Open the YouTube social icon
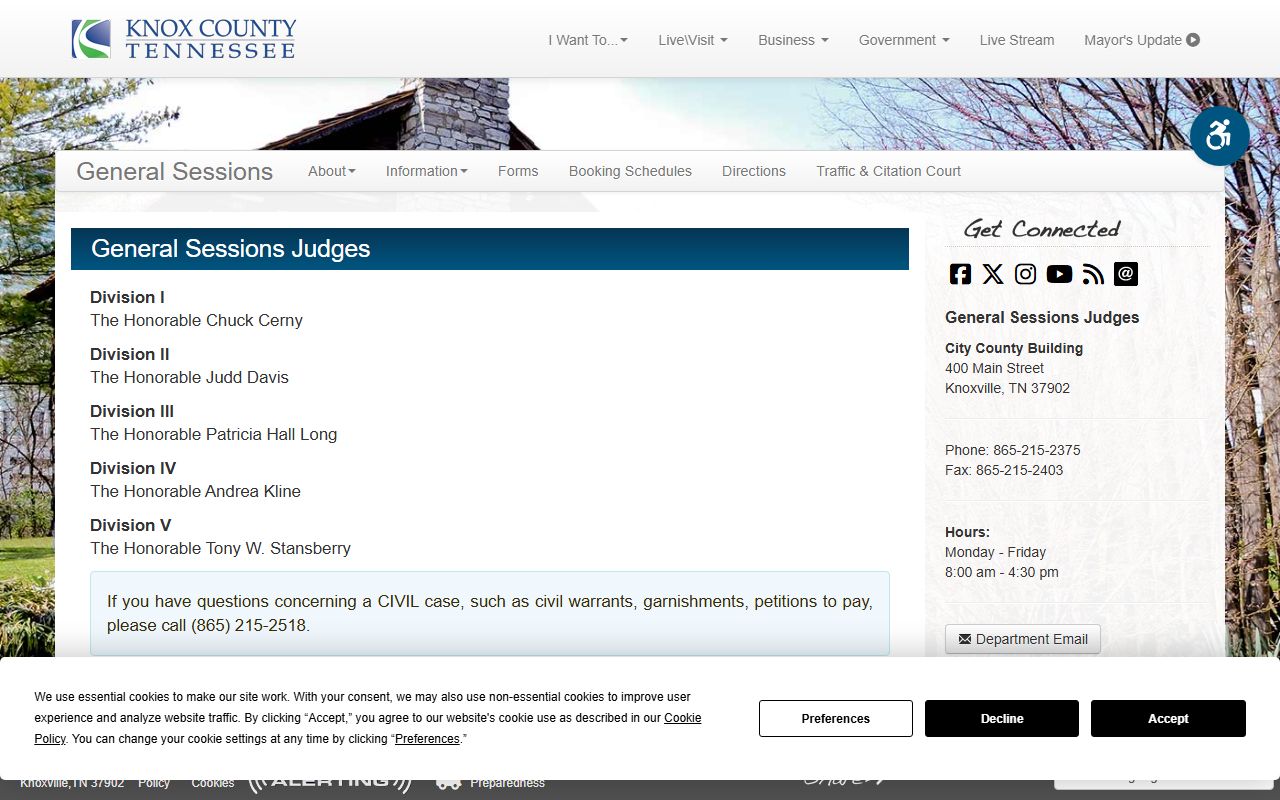 (1059, 274)
